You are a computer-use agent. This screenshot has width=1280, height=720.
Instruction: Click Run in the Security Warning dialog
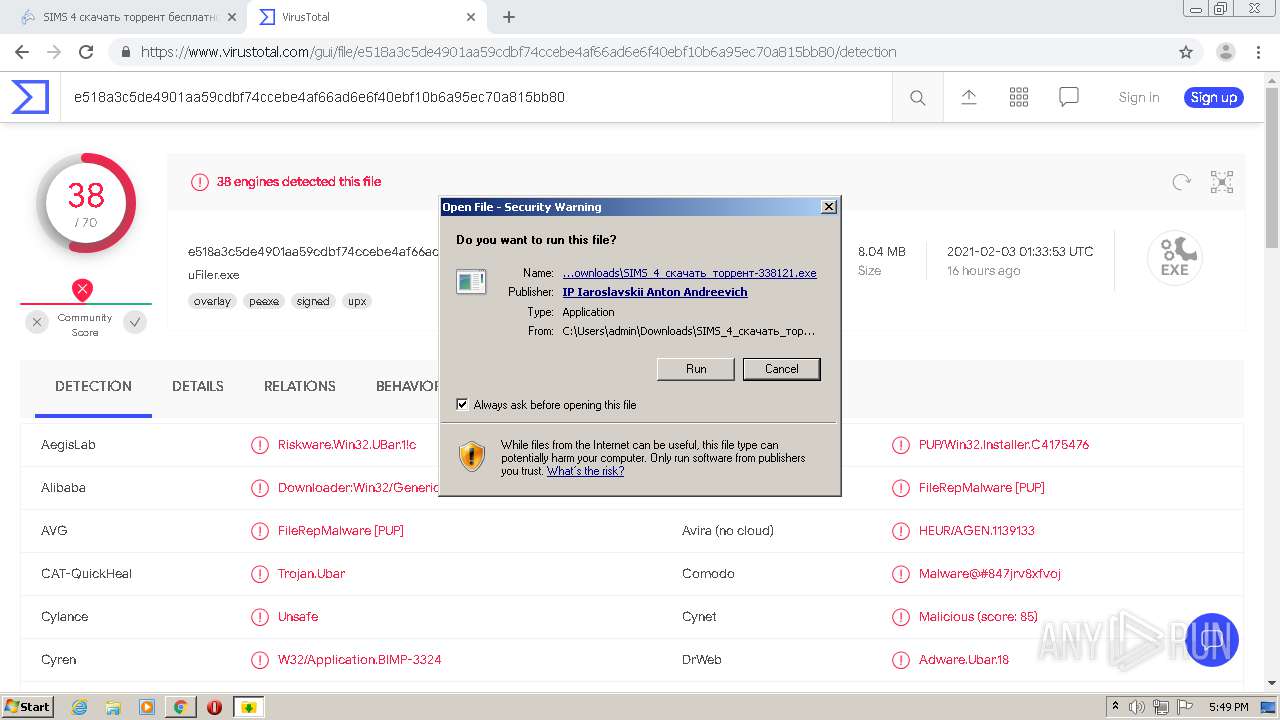point(696,369)
